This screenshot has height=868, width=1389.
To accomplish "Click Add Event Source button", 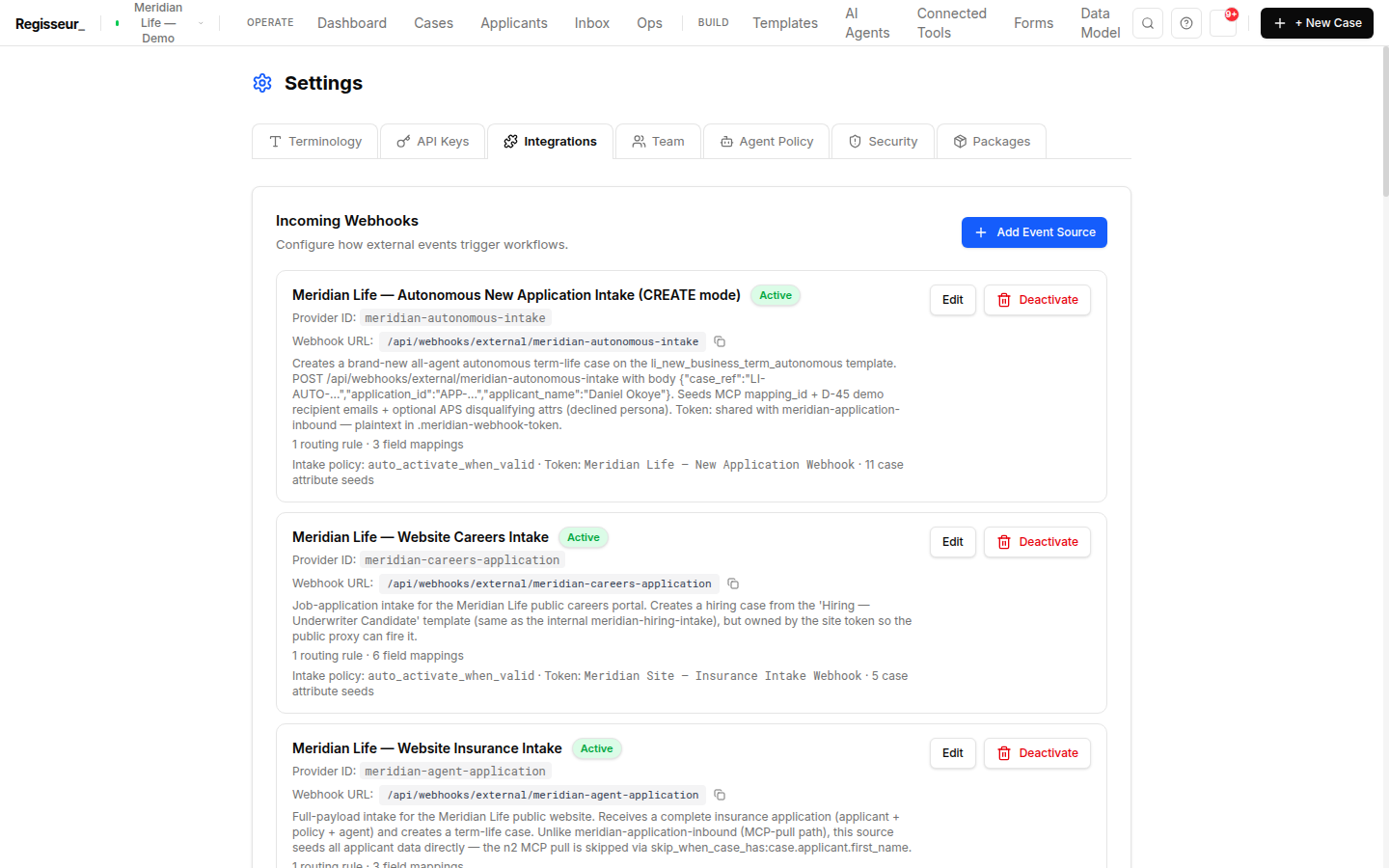I will pyautogui.click(x=1034, y=232).
